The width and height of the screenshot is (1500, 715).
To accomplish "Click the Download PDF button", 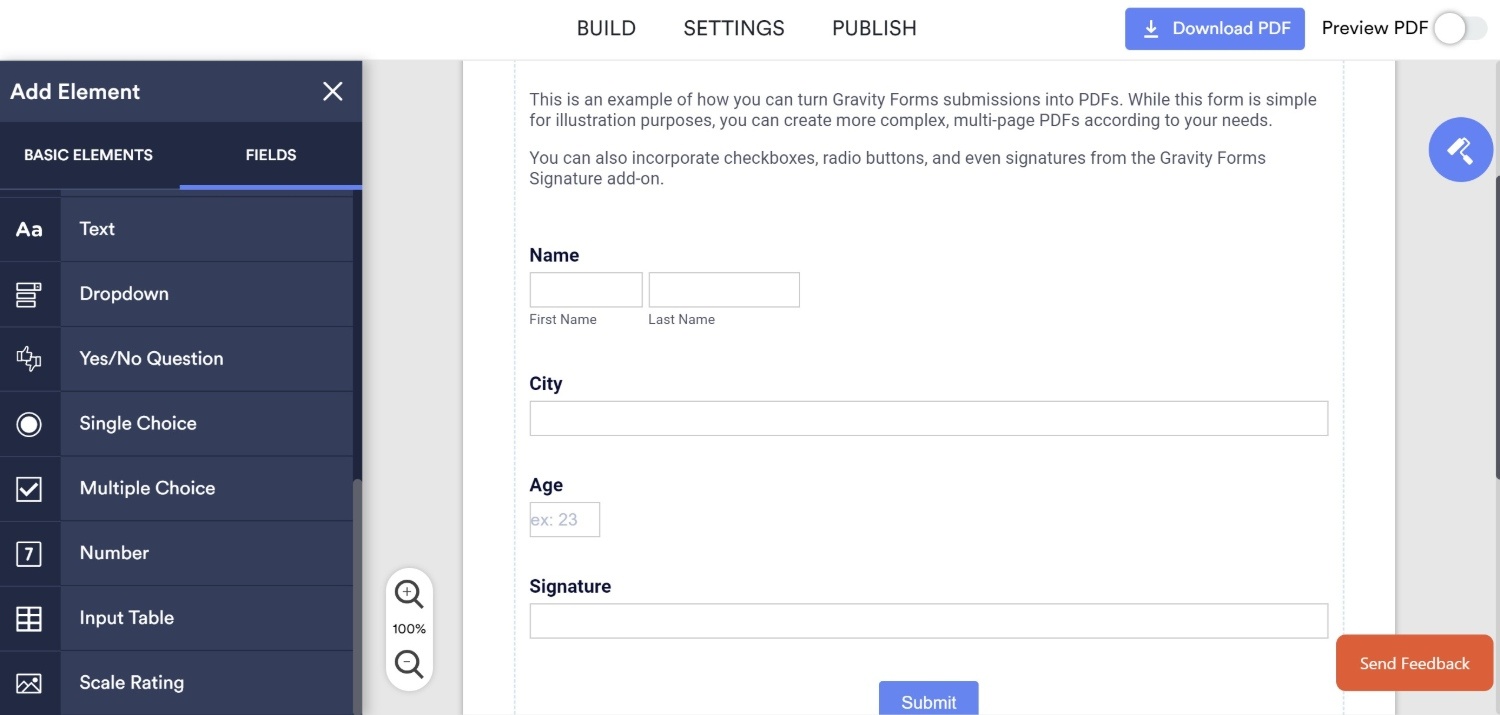I will [x=1214, y=28].
